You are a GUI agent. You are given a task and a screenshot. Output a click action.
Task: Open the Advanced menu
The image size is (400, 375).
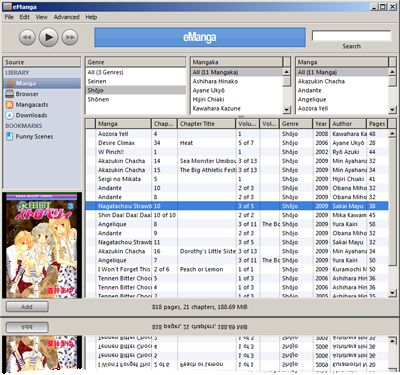tap(67, 17)
